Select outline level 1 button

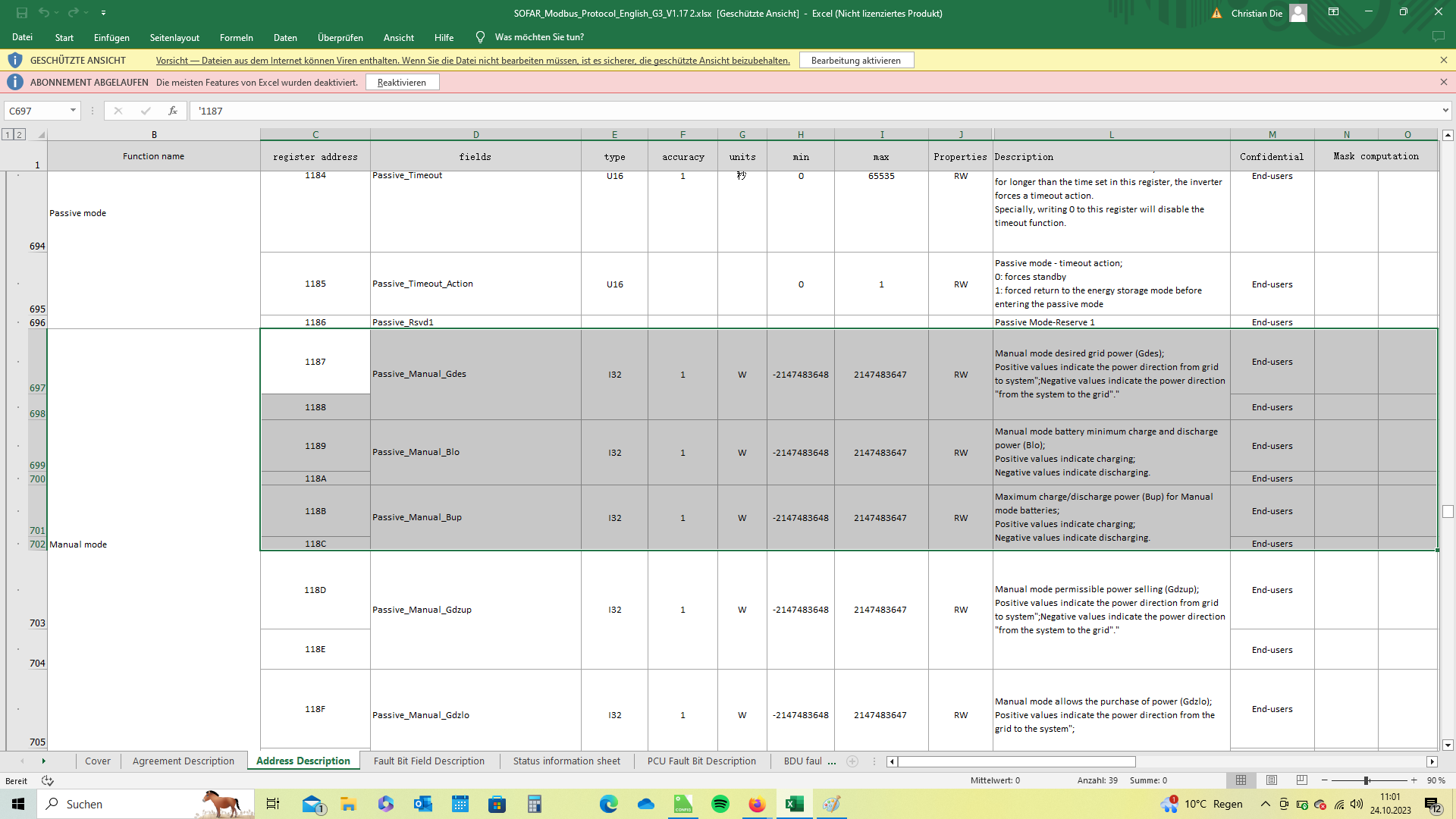click(x=7, y=134)
